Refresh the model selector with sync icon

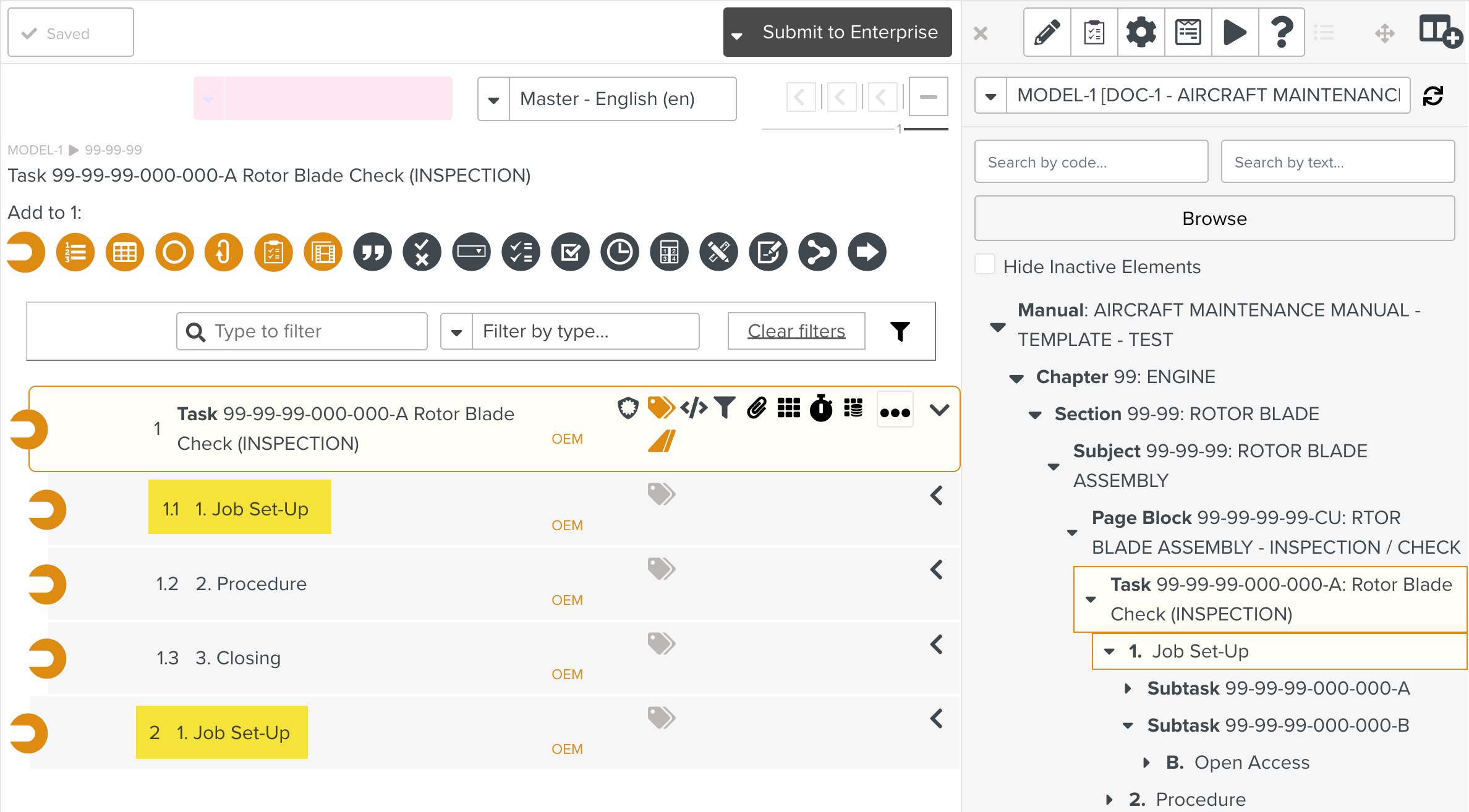[1433, 96]
